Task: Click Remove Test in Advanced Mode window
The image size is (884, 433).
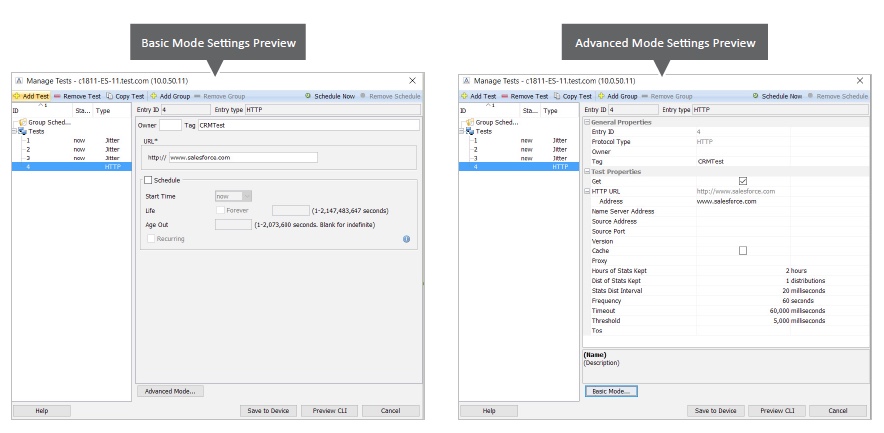Action: [x=525, y=96]
